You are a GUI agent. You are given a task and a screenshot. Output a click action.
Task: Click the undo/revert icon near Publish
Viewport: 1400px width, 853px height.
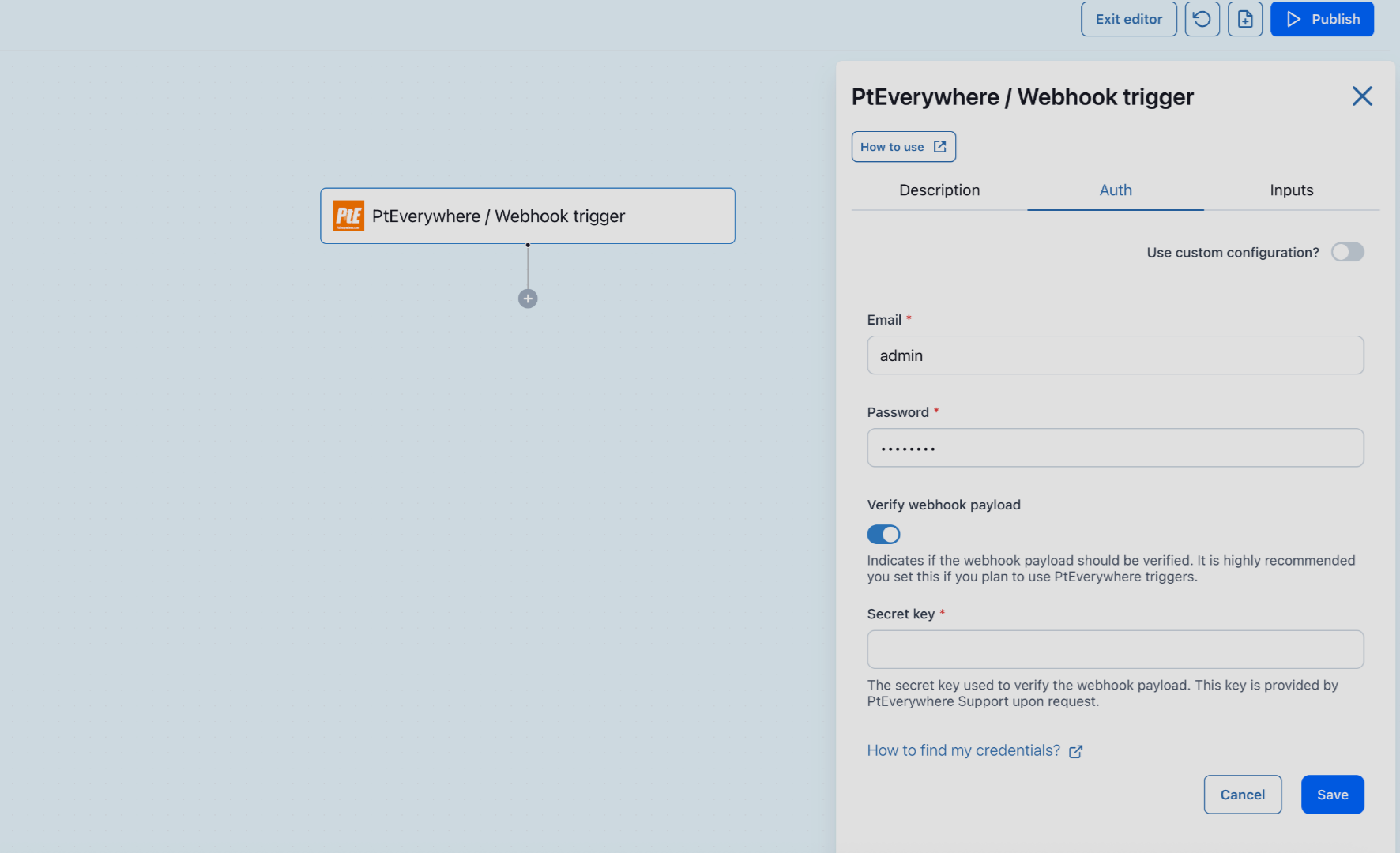click(1202, 19)
